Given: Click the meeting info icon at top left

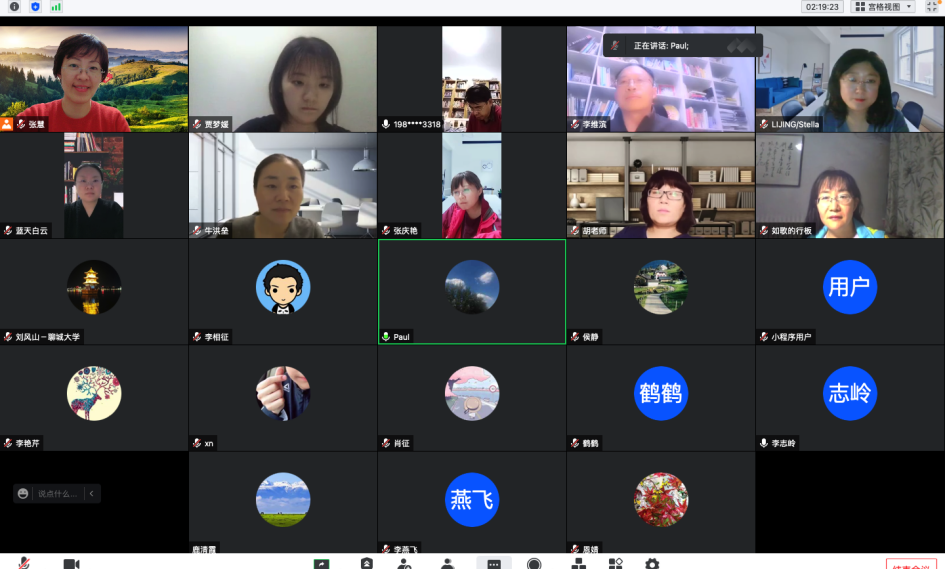Looking at the screenshot, I should (x=13, y=7).
